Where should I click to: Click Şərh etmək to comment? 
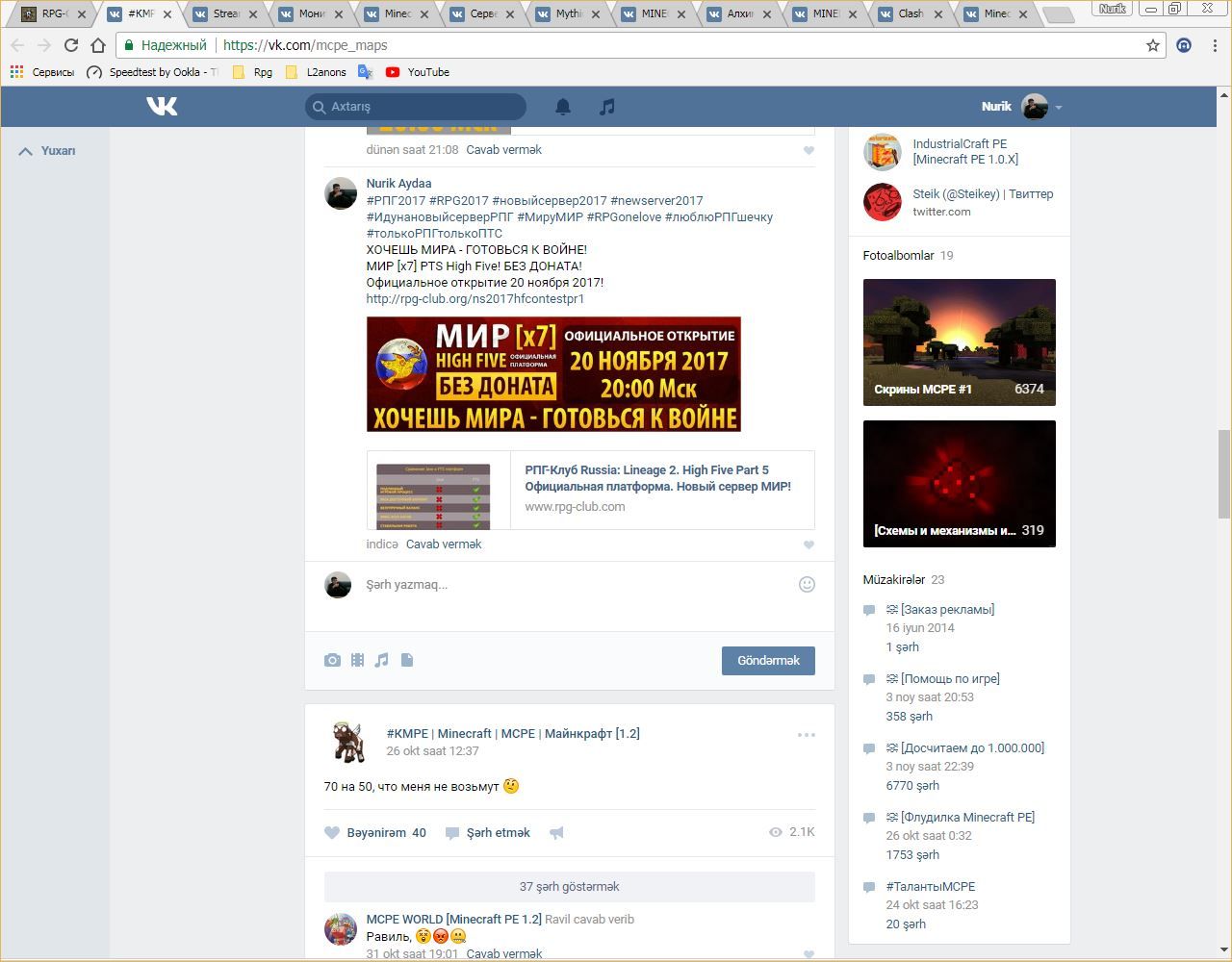488,833
